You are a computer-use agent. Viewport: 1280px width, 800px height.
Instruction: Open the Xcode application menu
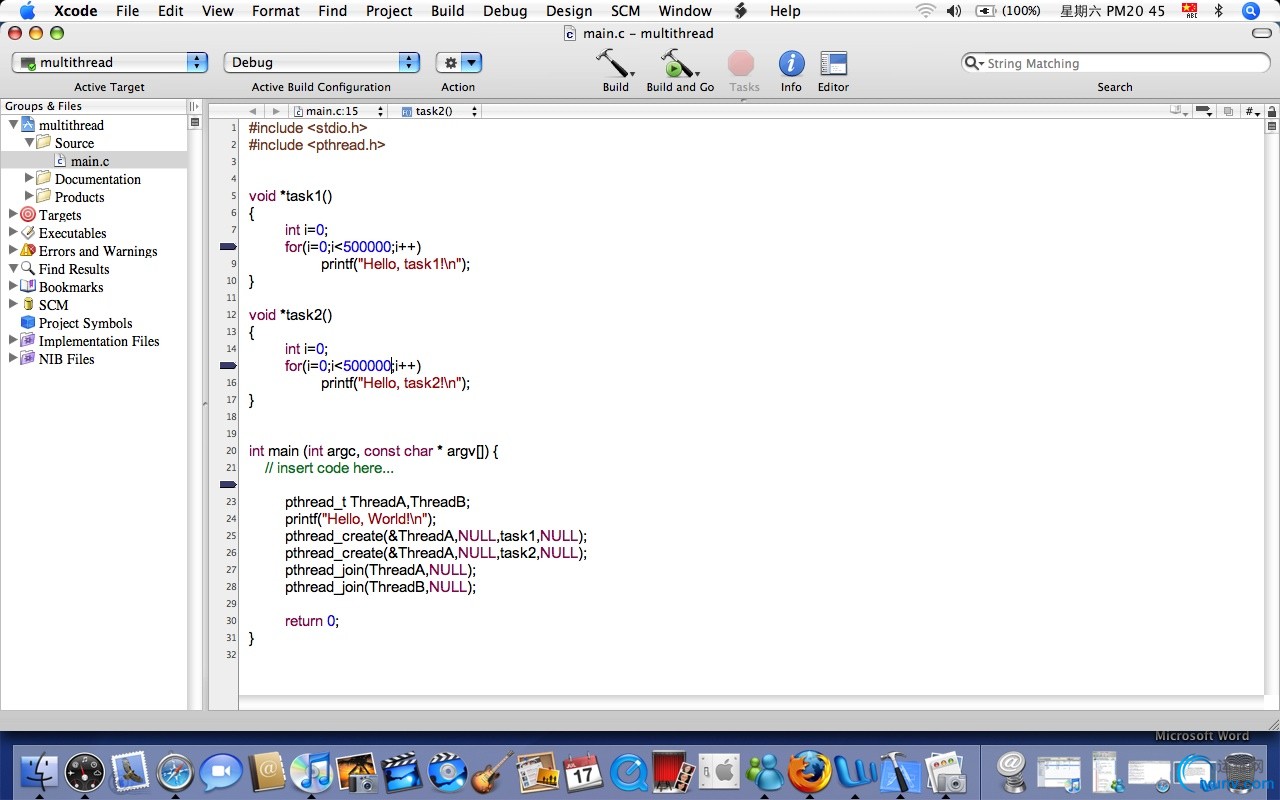coord(76,11)
